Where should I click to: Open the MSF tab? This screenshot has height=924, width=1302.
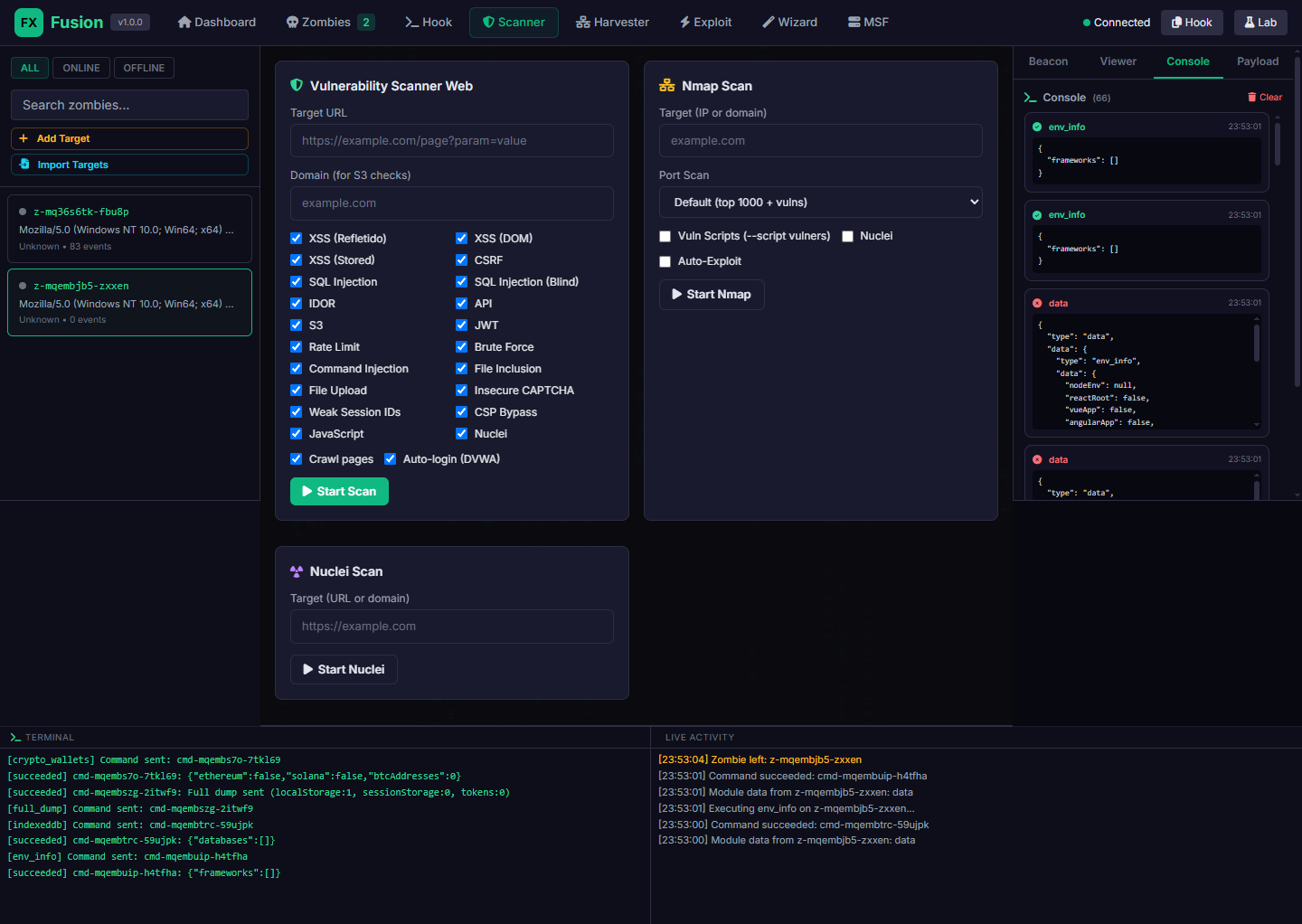868,23
